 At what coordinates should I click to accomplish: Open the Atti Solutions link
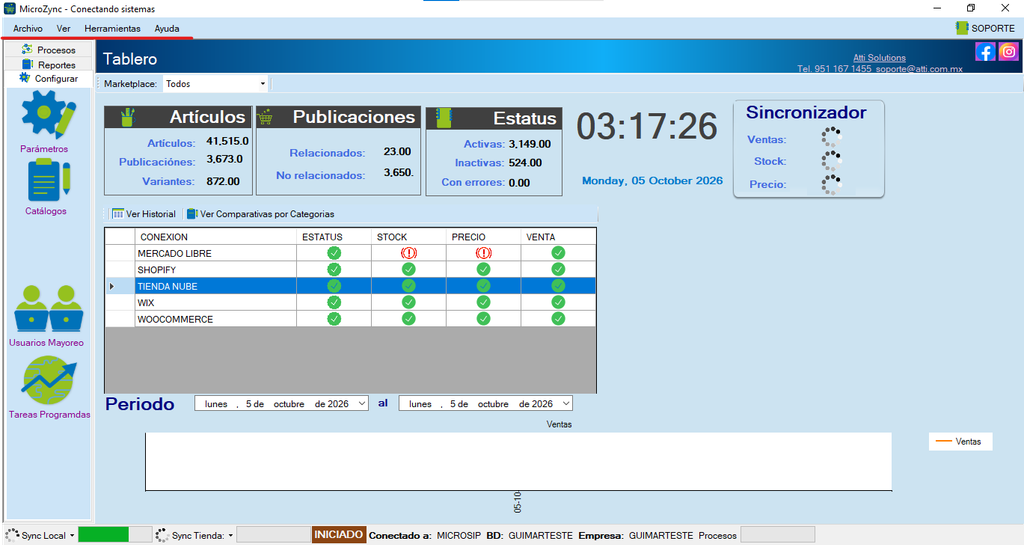click(879, 57)
